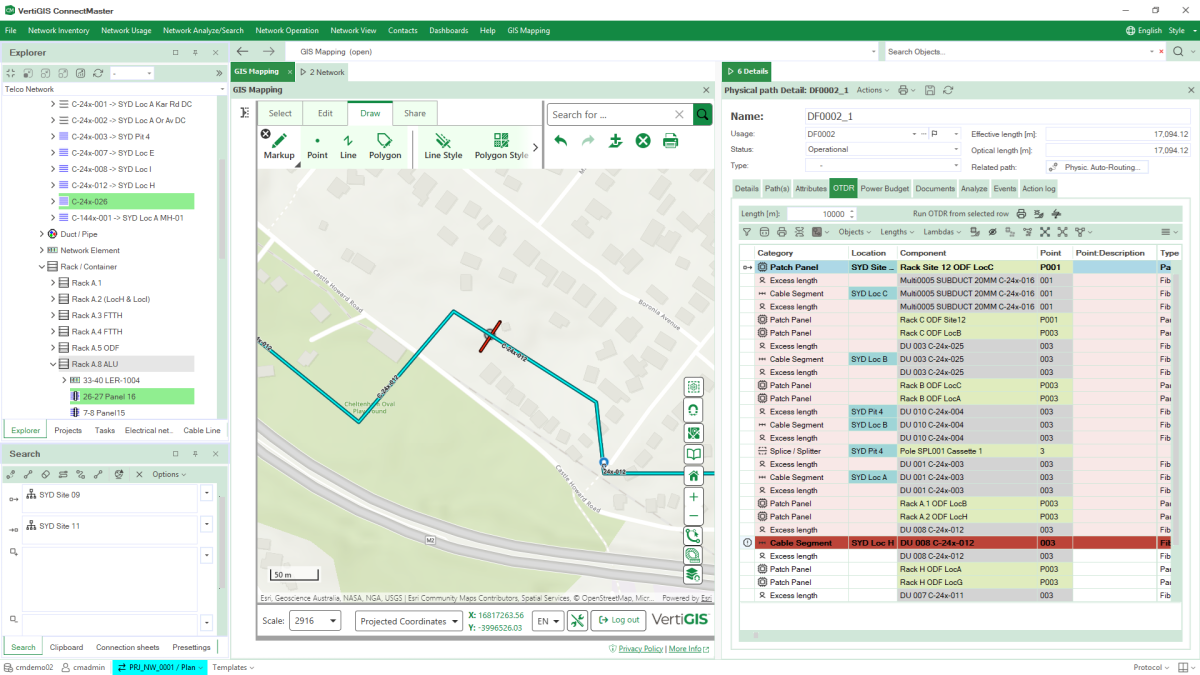Viewport: 1200px width, 675px height.
Task: Select the Polygon draw tool
Action: coord(385,146)
